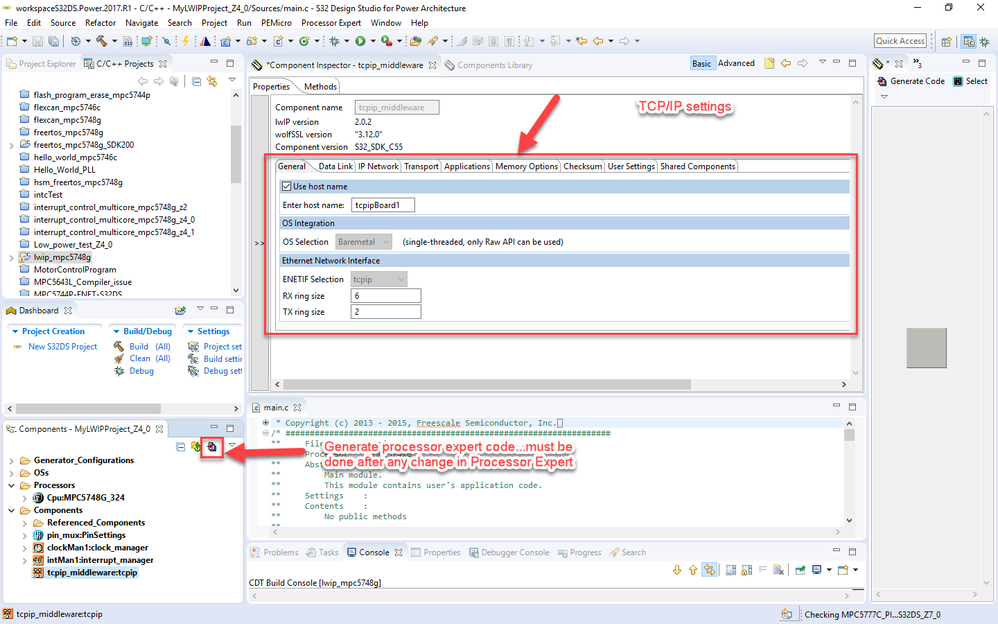This screenshot has width=998, height=624.
Task: Click the Generate Code button in the right panel
Action: click(x=911, y=82)
